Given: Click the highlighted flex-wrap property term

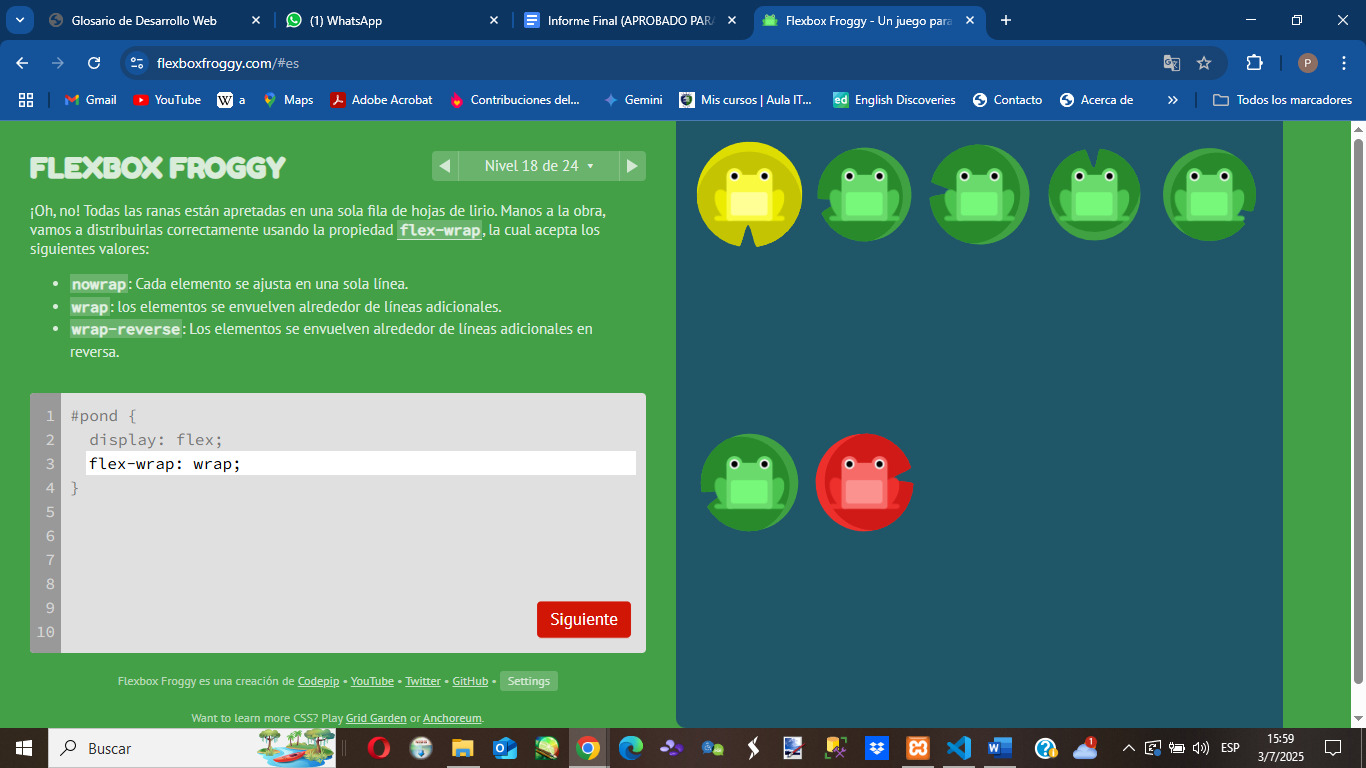Looking at the screenshot, I should pyautogui.click(x=439, y=230).
